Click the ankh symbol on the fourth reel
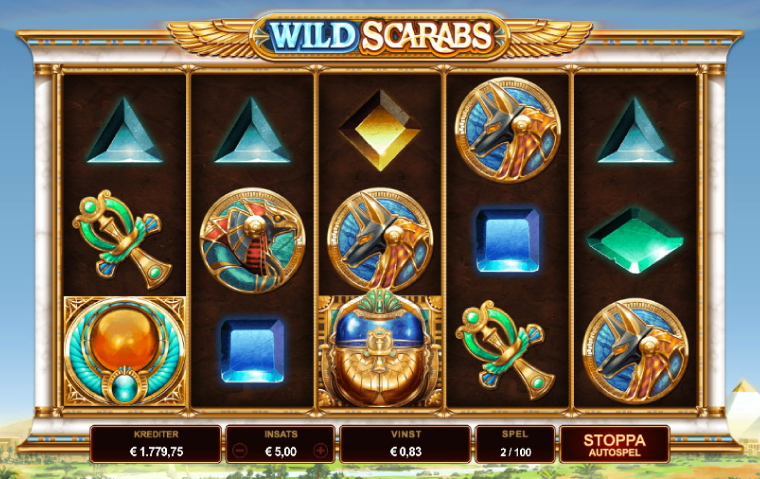Viewport: 760px width, 479px height. click(x=505, y=350)
